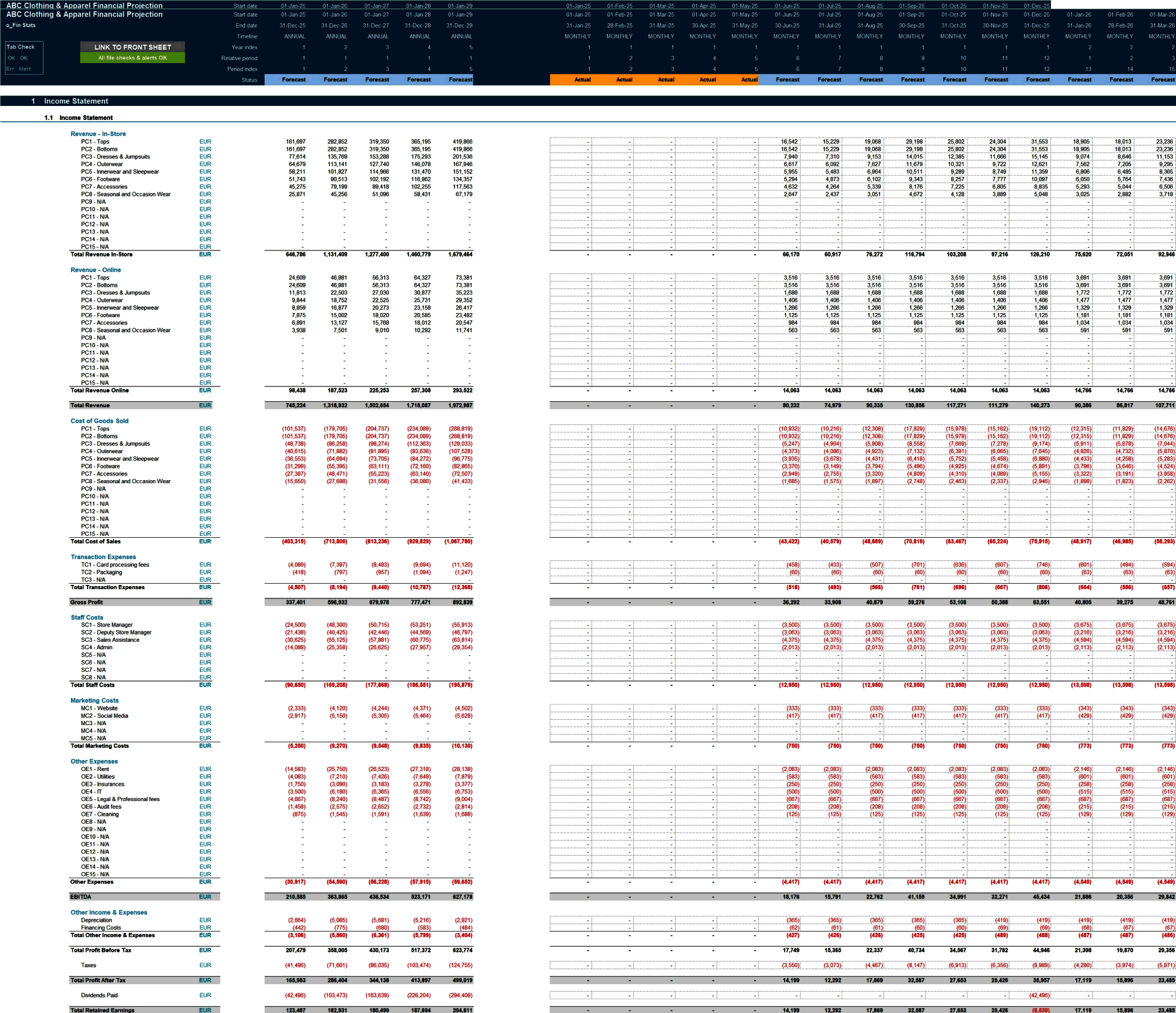This screenshot has width=1176, height=1013.
Task: Select MC1 - Website row label
Action: 99,709
